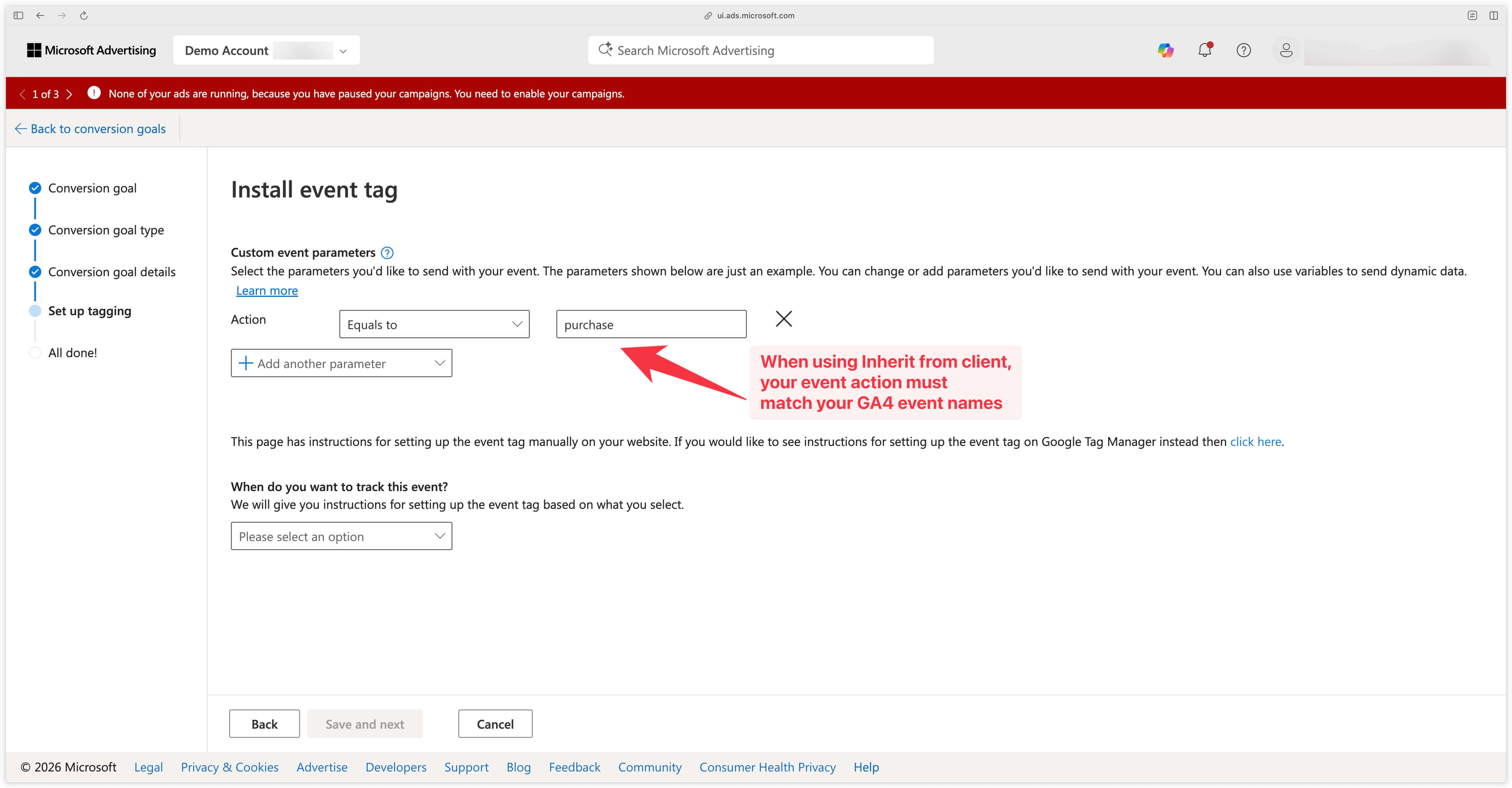Open the Help question mark icon

click(x=1244, y=50)
